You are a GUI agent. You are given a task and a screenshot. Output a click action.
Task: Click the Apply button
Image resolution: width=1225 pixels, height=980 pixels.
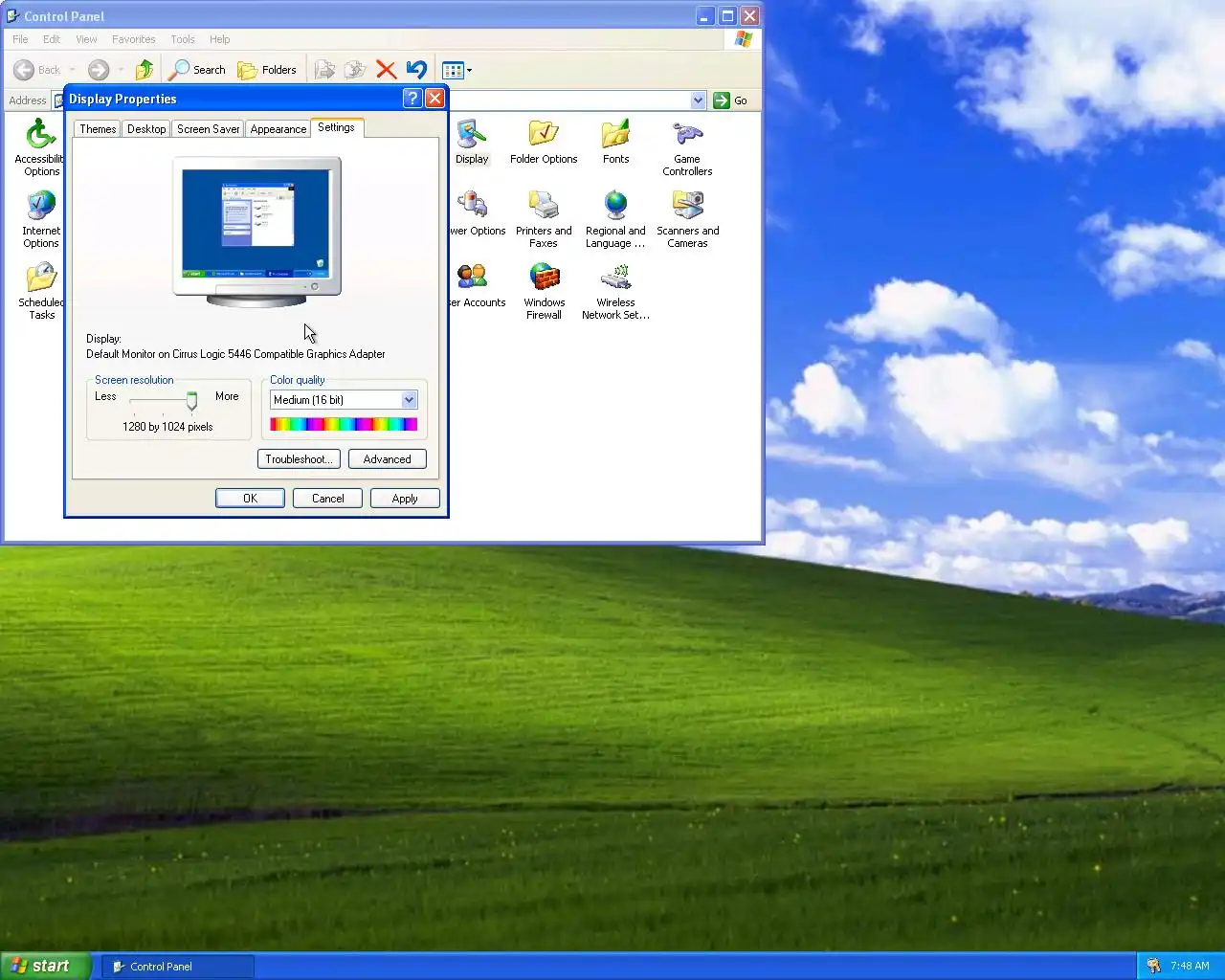pos(405,499)
